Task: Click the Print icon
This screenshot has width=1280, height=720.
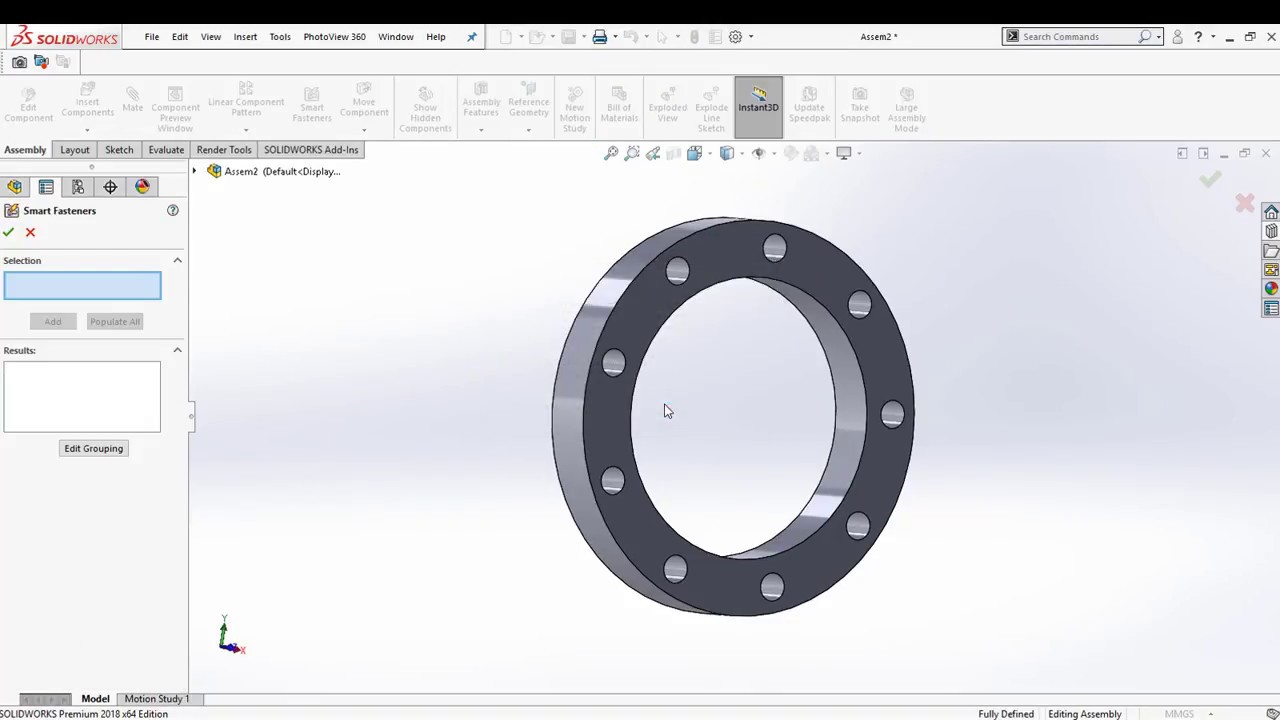Action: coord(599,37)
